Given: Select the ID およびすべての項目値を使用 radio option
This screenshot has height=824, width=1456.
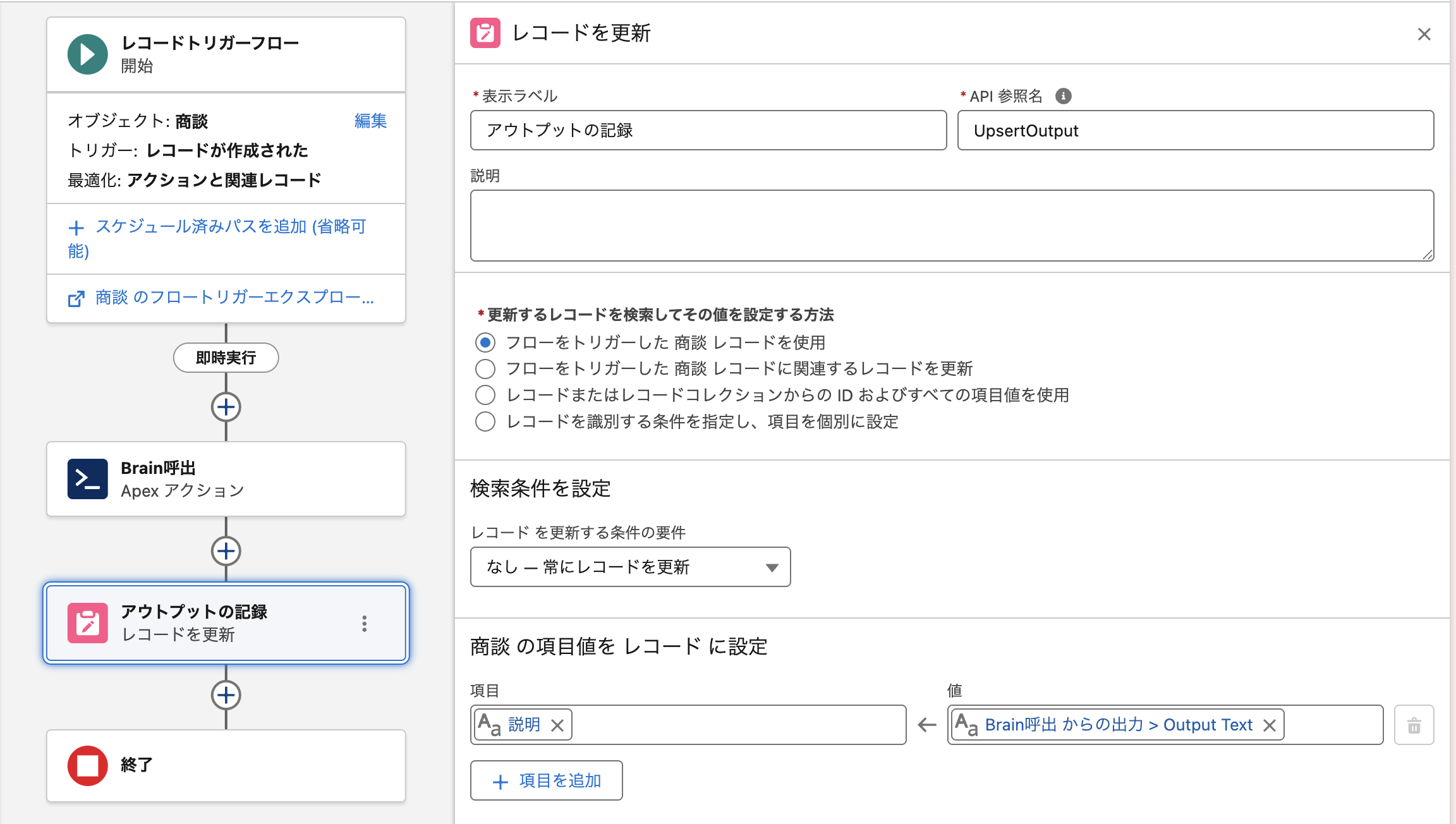Looking at the screenshot, I should coord(485,395).
